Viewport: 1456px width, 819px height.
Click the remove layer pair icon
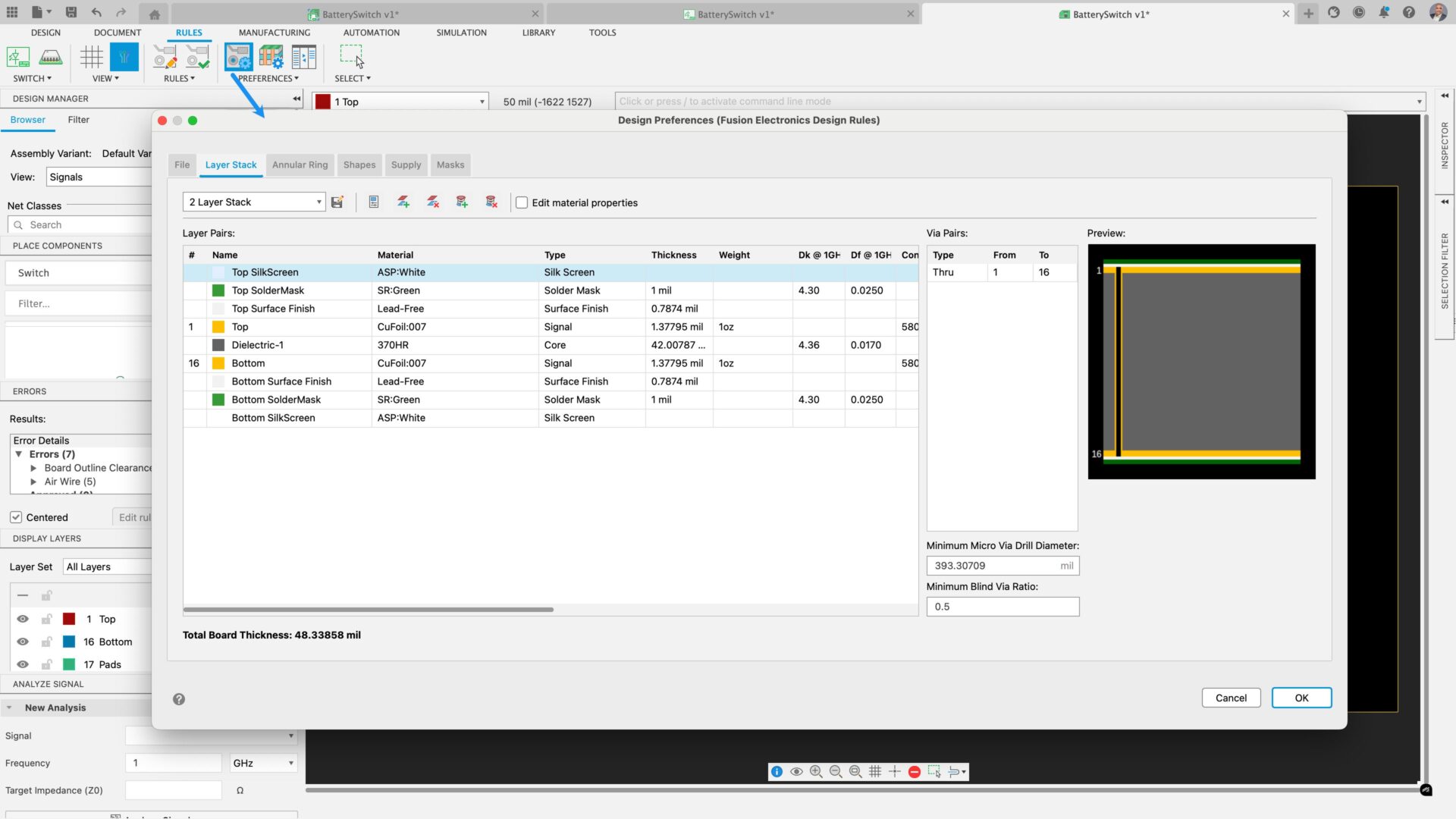click(433, 202)
